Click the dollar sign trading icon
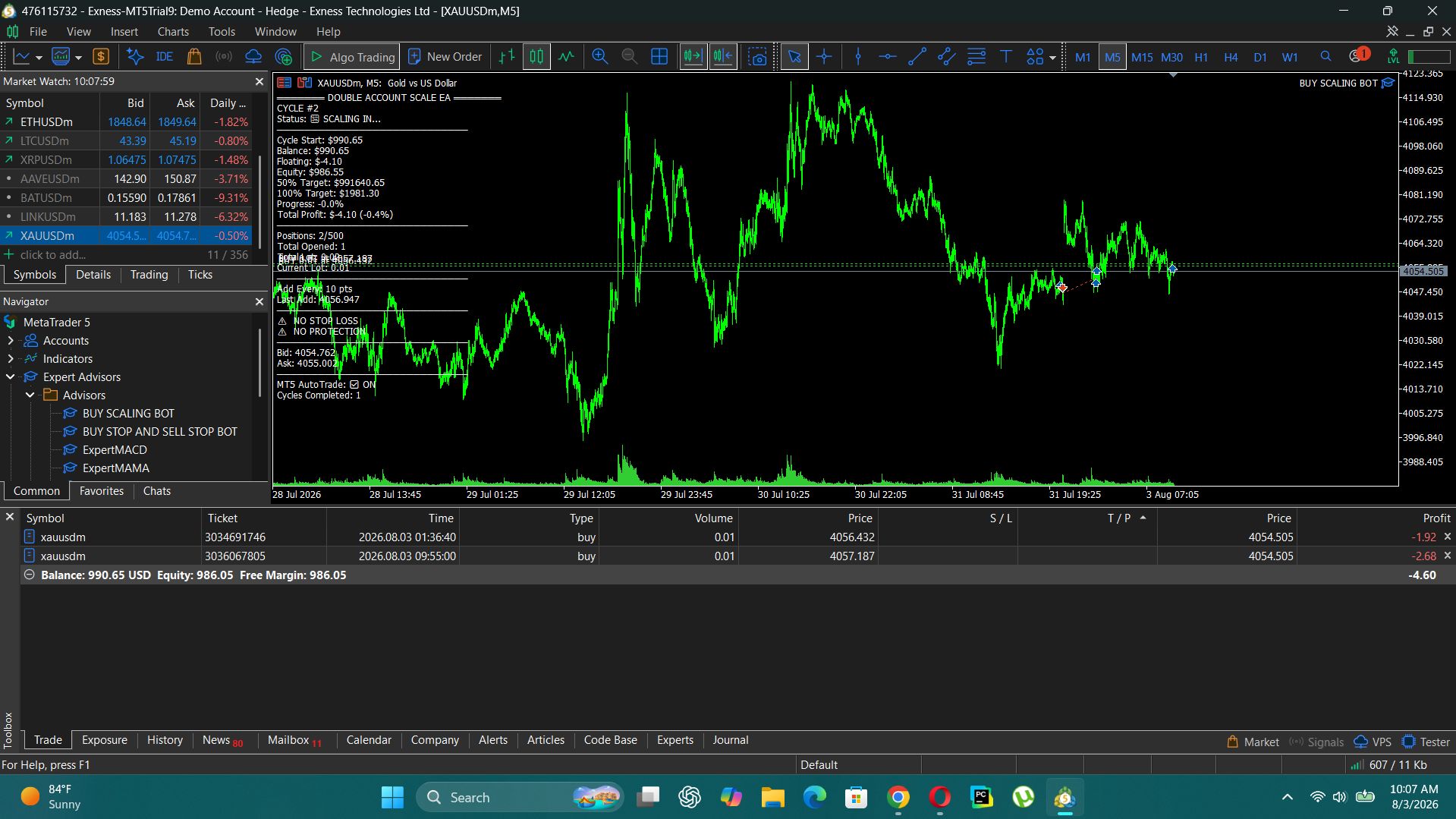The width and height of the screenshot is (1456, 819). (101, 57)
